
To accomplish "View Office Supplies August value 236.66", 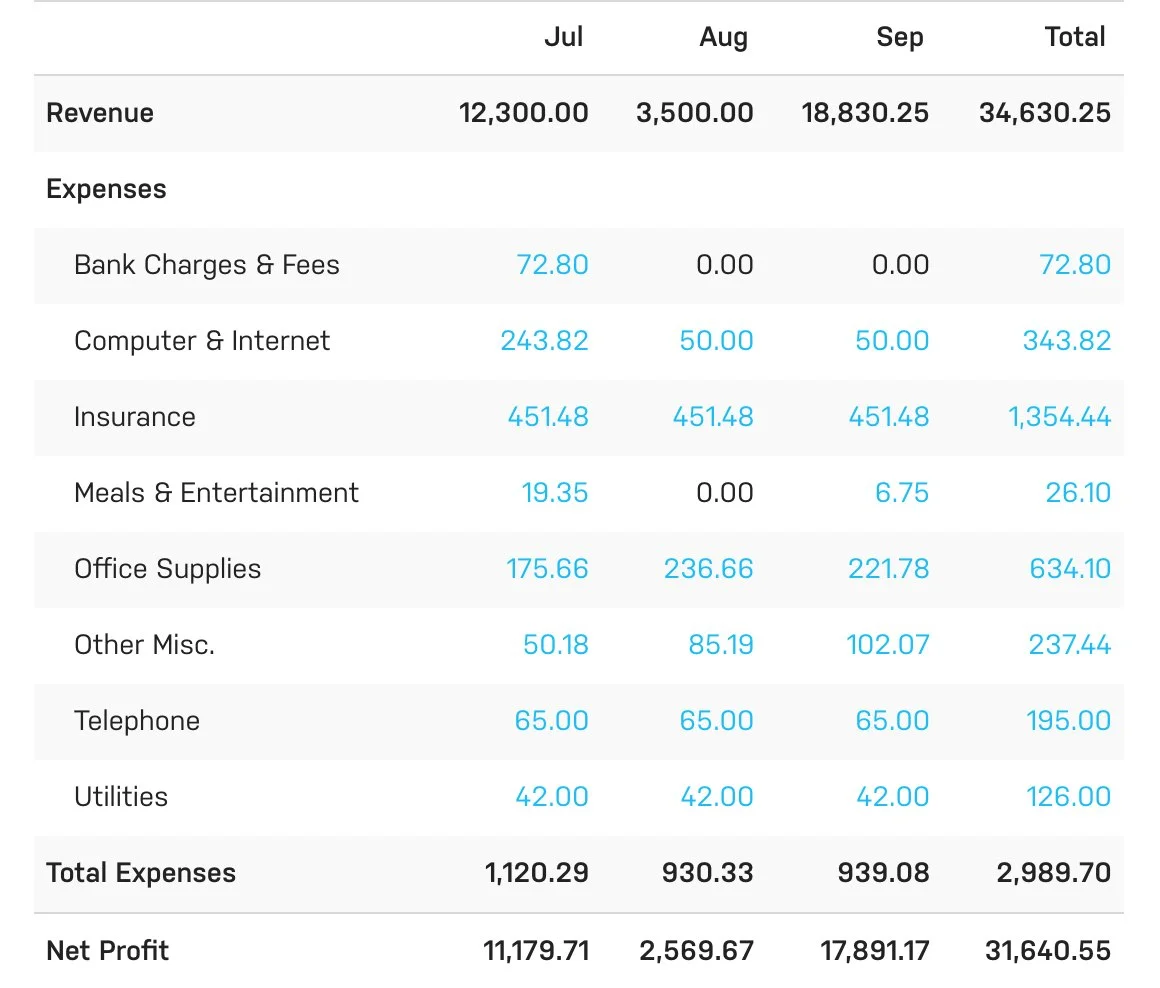I will (x=709, y=569).
